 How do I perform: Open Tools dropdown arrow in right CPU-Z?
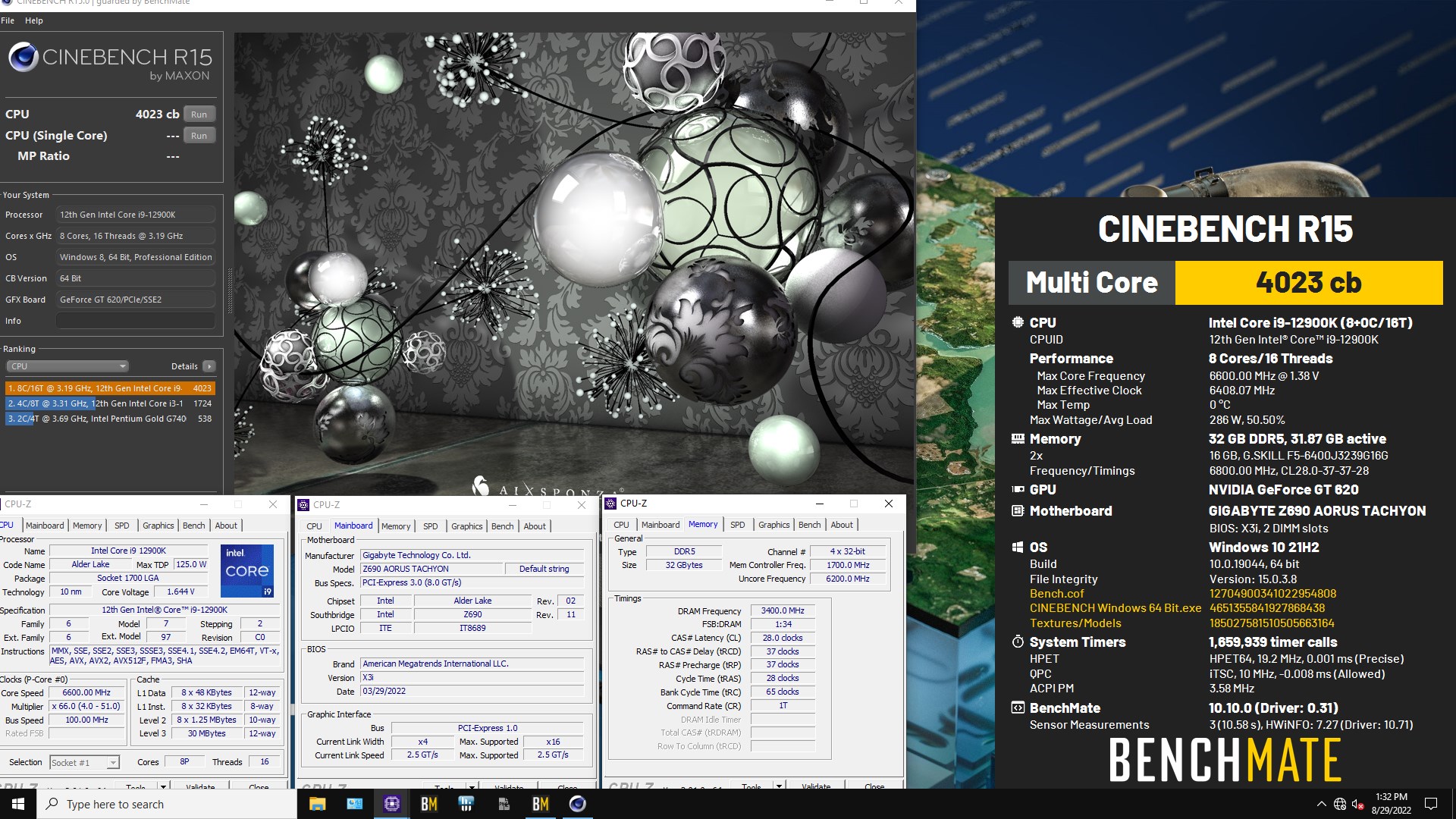[x=778, y=786]
